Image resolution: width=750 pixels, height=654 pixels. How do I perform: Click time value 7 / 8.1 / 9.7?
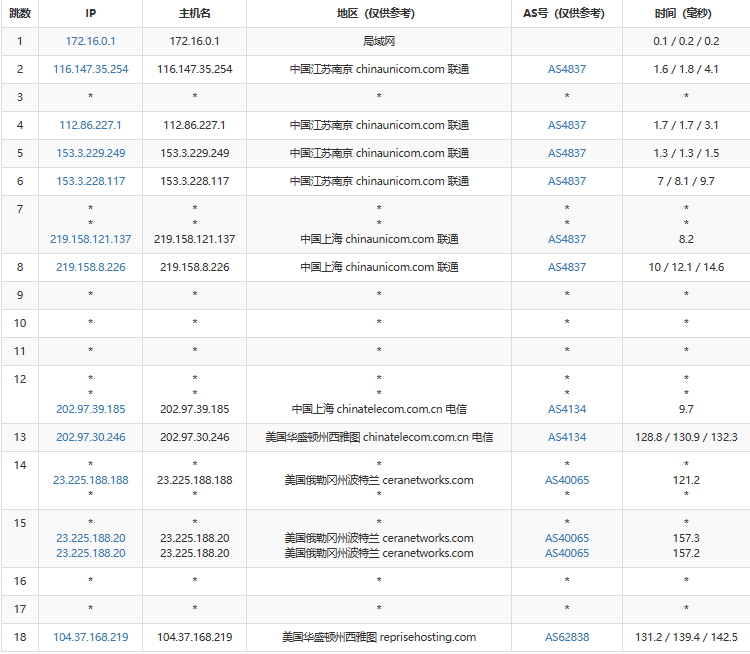[x=686, y=181]
